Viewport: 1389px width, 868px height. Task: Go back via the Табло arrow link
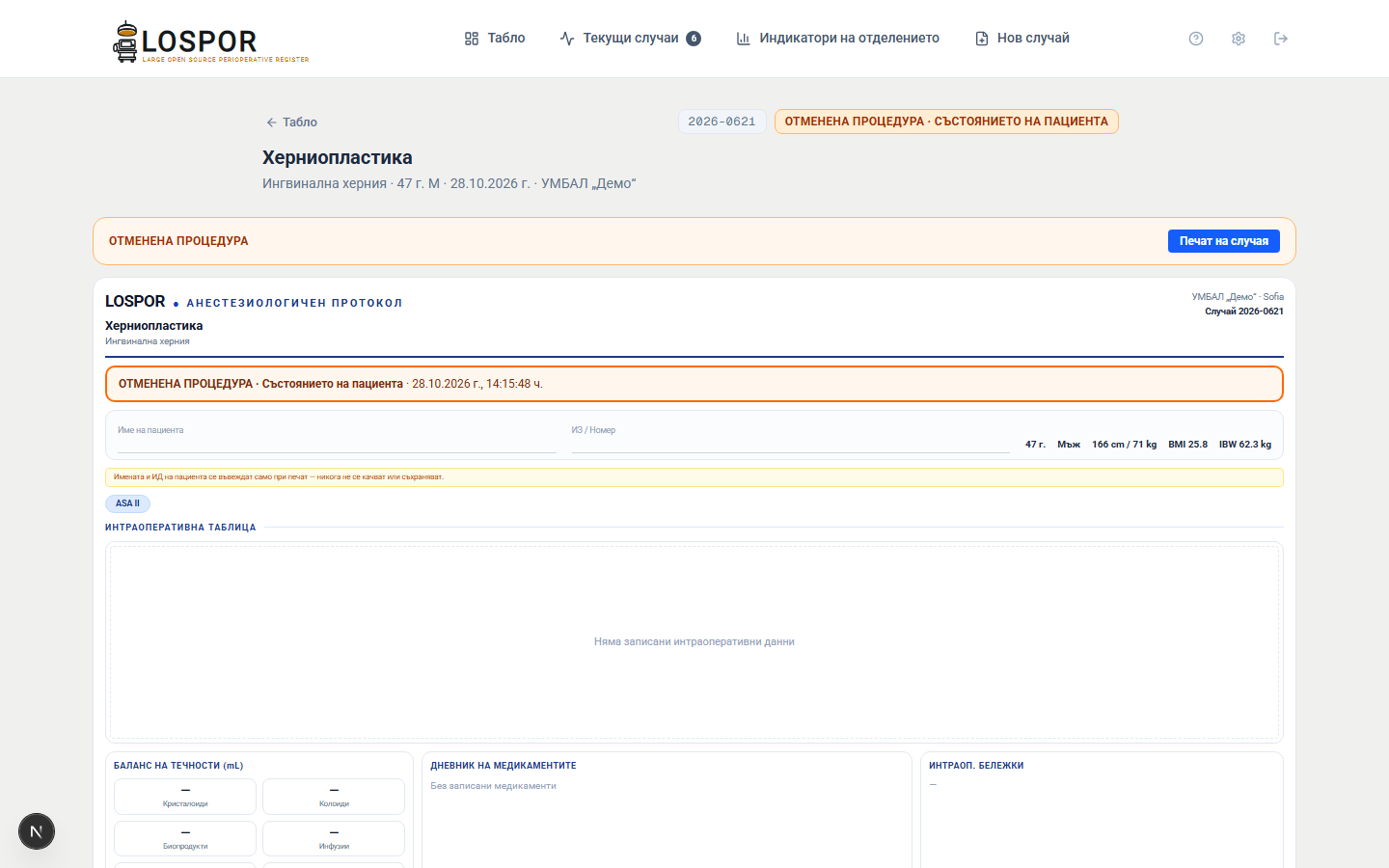pos(291,122)
